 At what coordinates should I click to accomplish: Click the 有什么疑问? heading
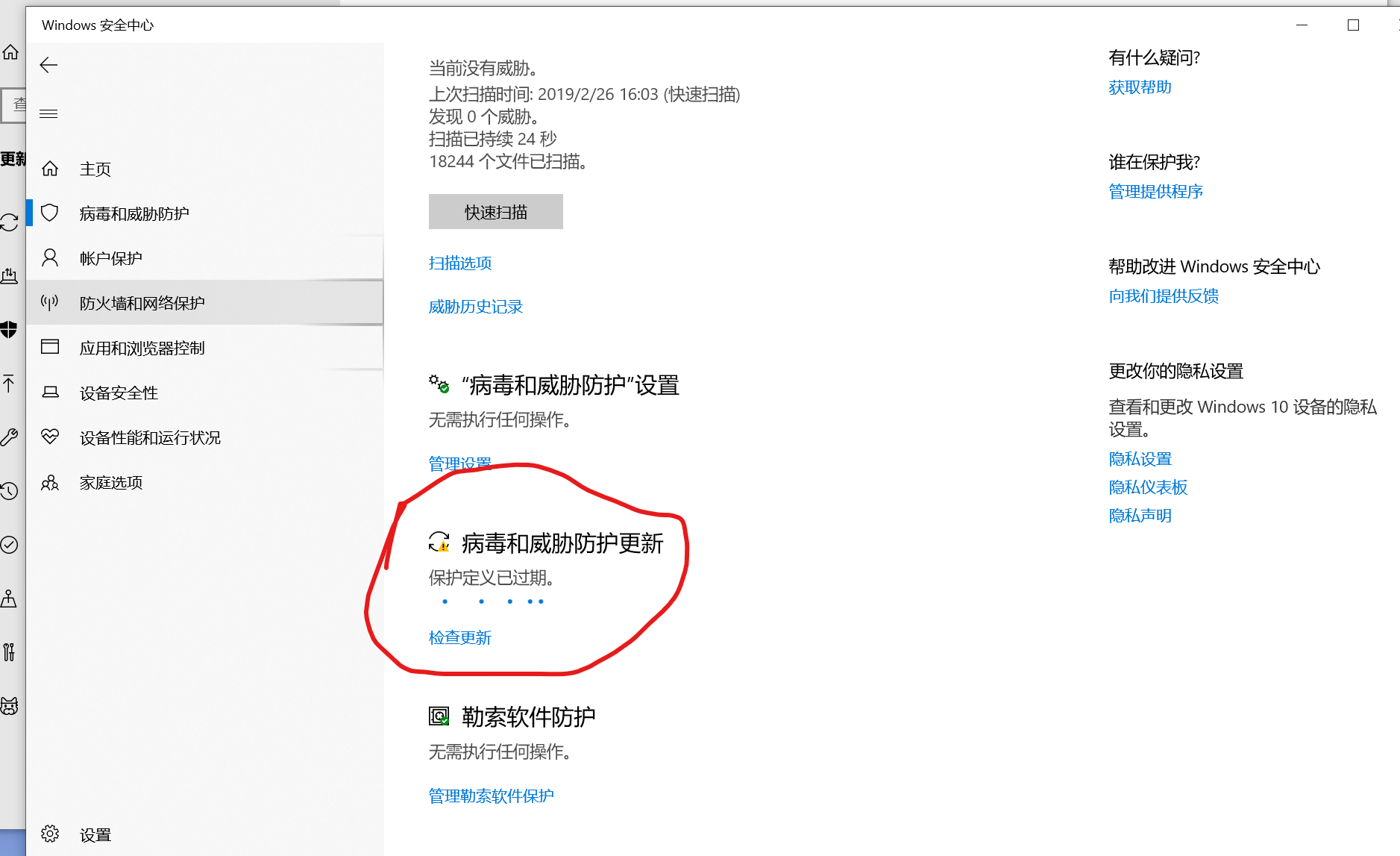point(1155,57)
